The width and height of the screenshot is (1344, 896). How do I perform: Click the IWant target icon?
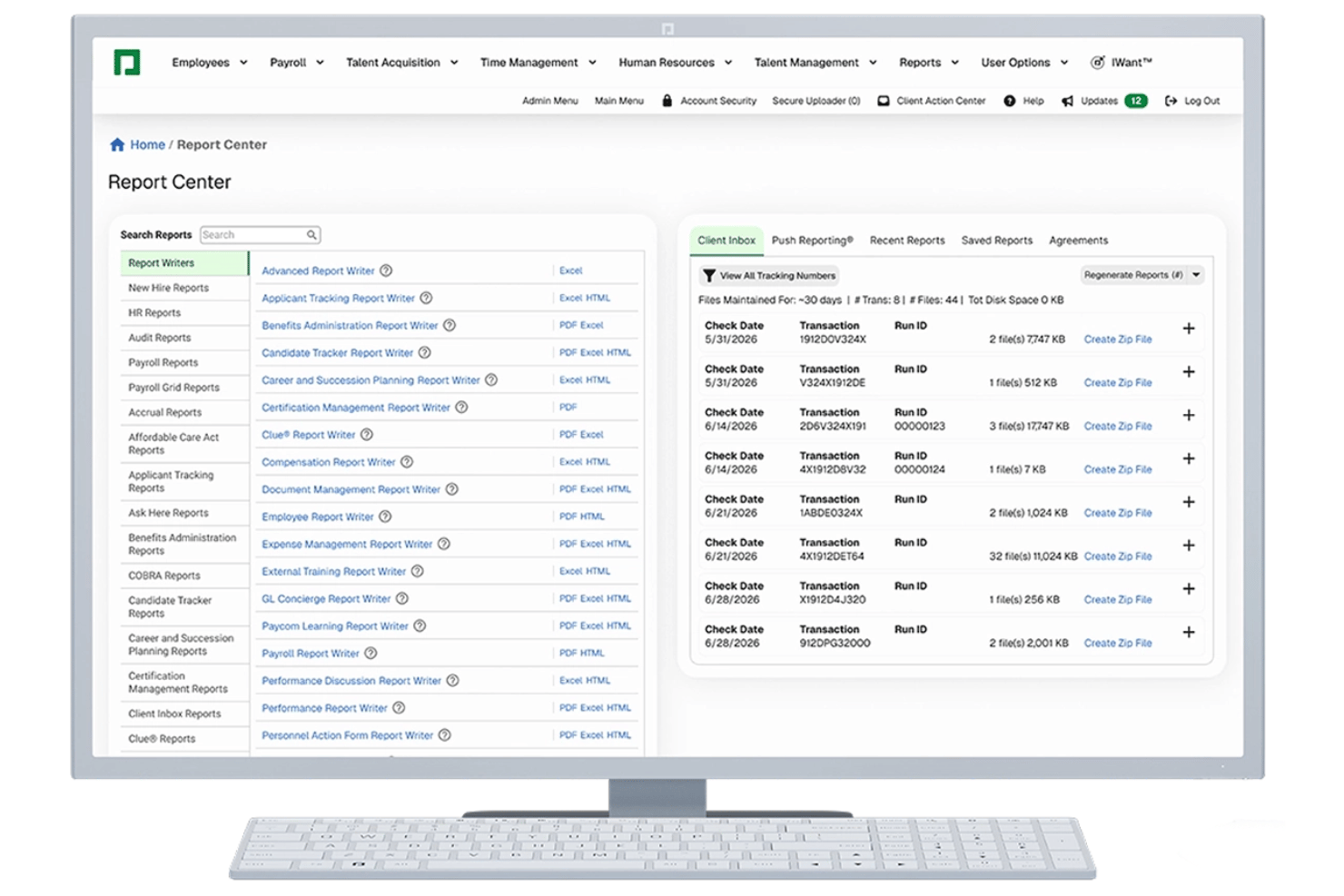1097,63
